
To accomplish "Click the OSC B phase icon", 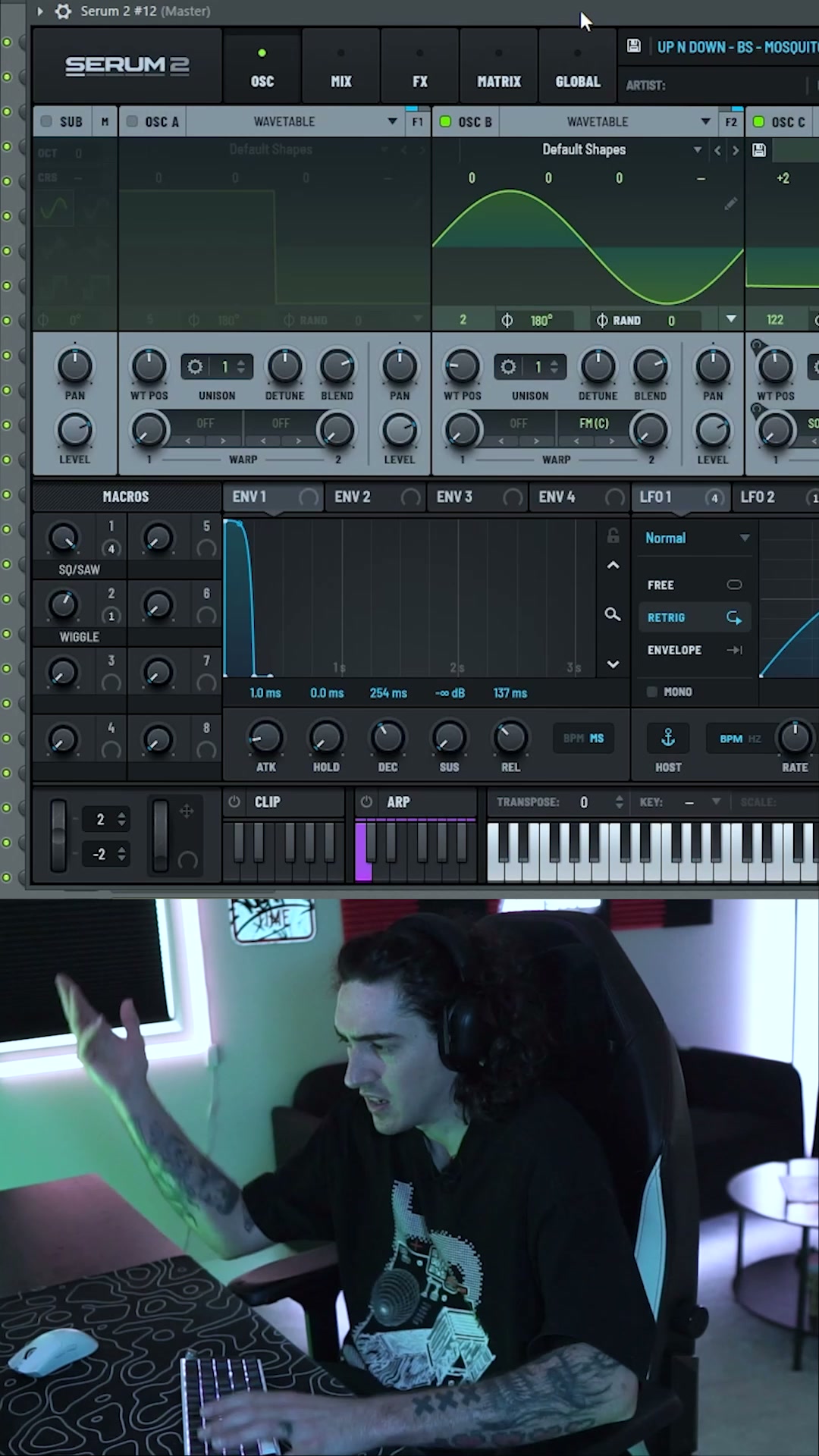I will click(507, 320).
